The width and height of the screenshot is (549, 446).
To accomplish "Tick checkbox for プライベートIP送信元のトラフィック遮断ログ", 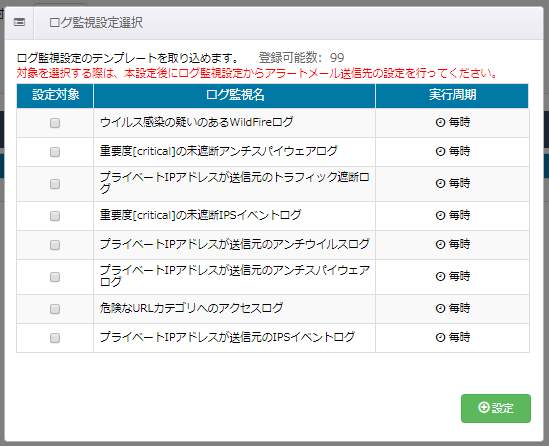I will coord(55,184).
